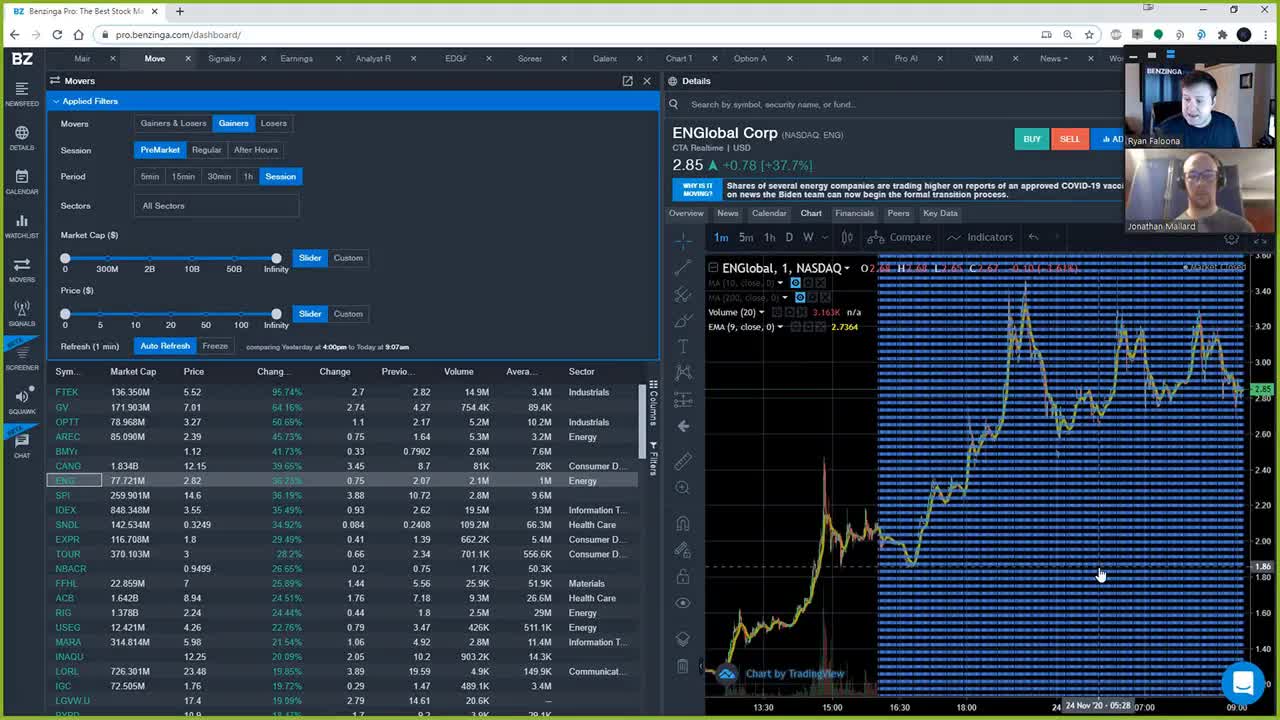1280x720 pixels.
Task: Open the Calendar sidebar icon
Action: point(22,181)
